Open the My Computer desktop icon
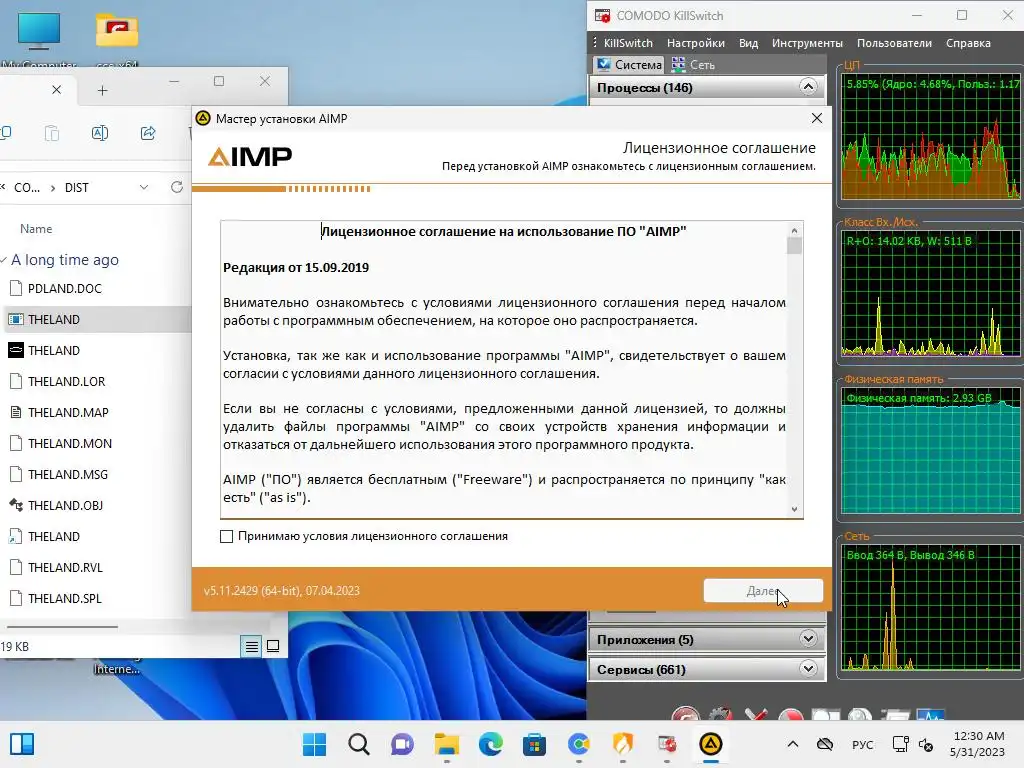The height and width of the screenshot is (768, 1024). (39, 38)
